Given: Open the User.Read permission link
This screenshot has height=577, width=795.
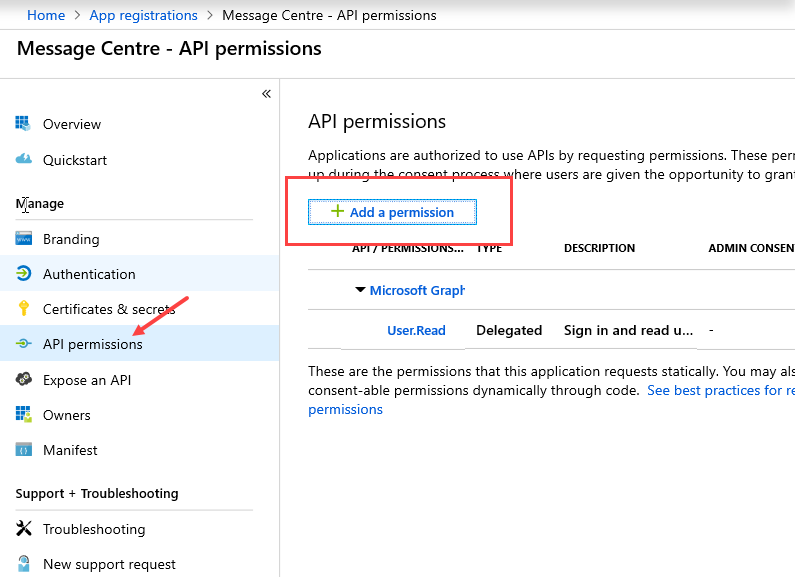Looking at the screenshot, I should point(416,331).
